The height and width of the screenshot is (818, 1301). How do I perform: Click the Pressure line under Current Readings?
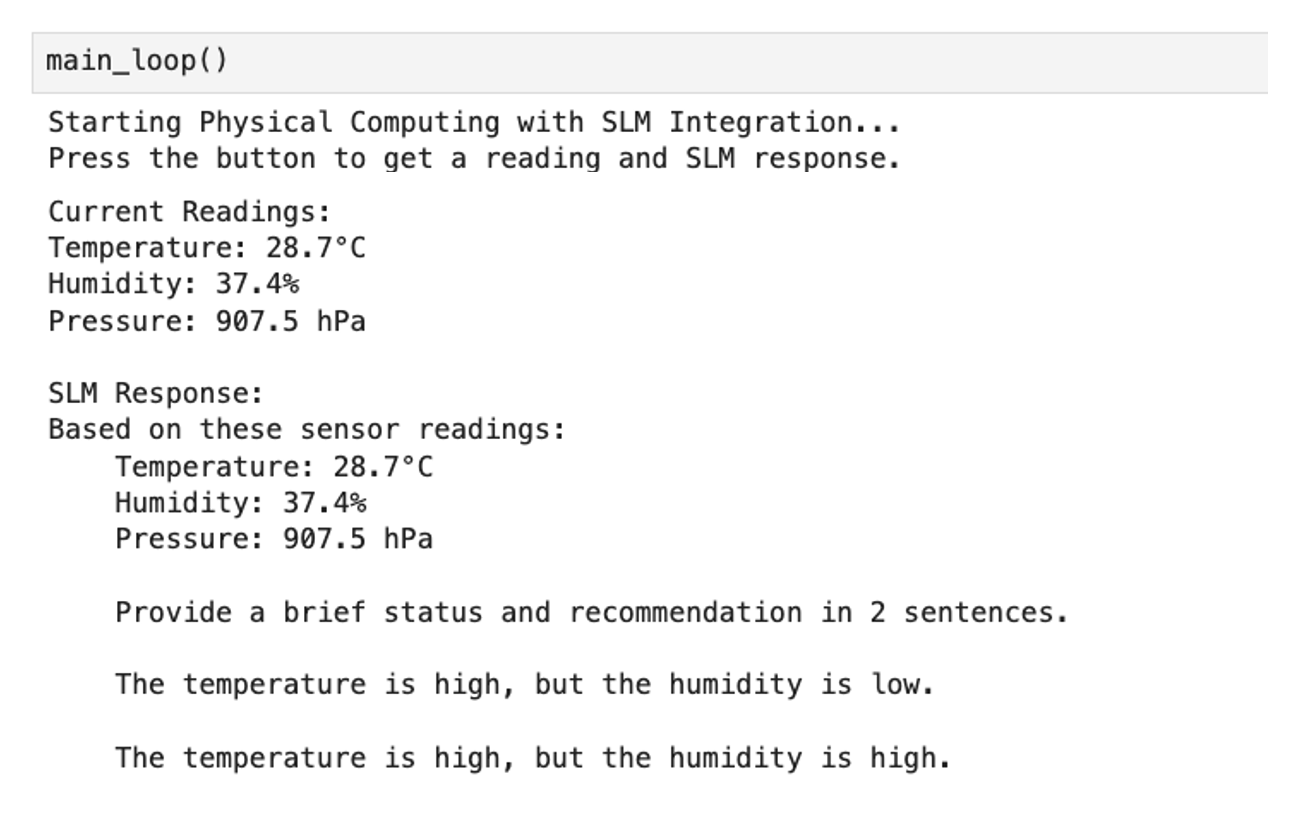pyautogui.click(x=206, y=321)
